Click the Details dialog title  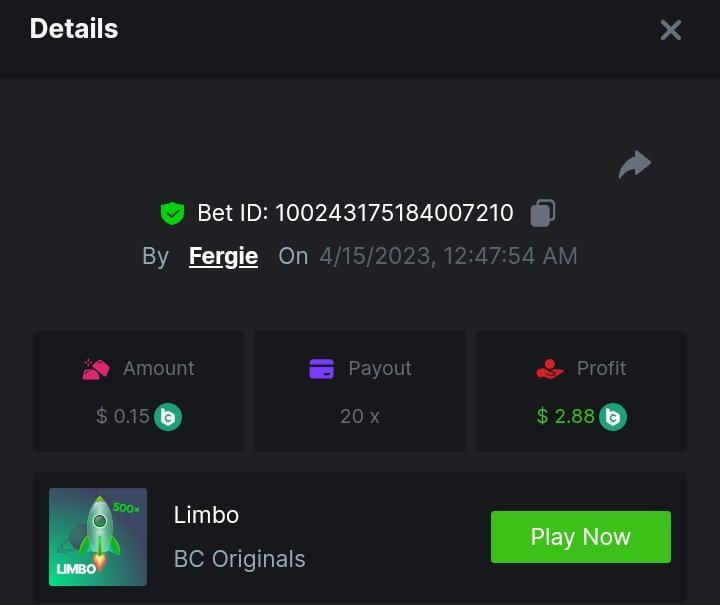tap(74, 29)
